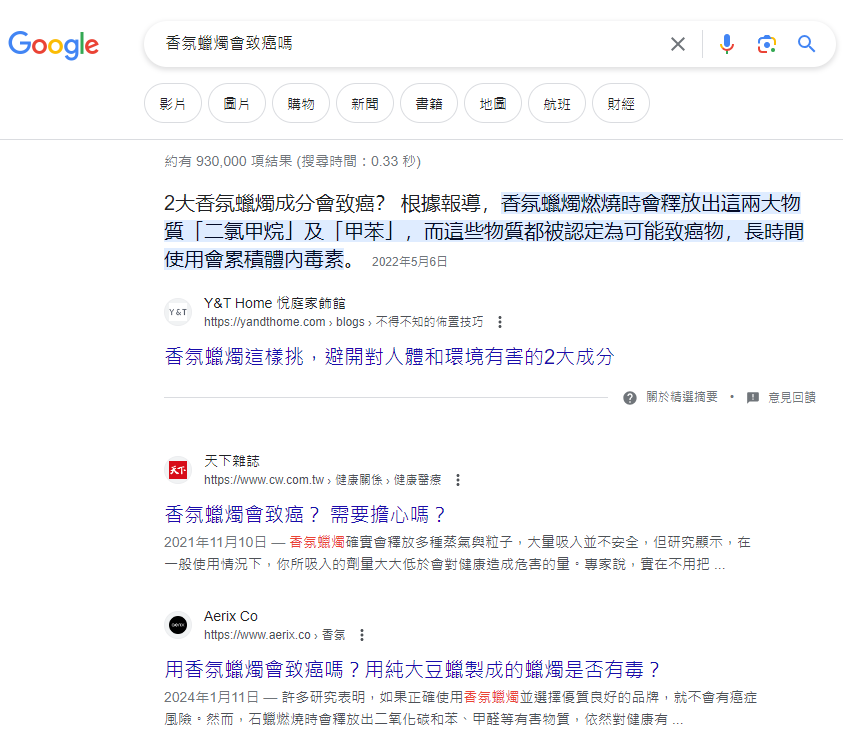Click the 天下雜誌 site name
This screenshot has height=746, width=843.
coord(232,461)
